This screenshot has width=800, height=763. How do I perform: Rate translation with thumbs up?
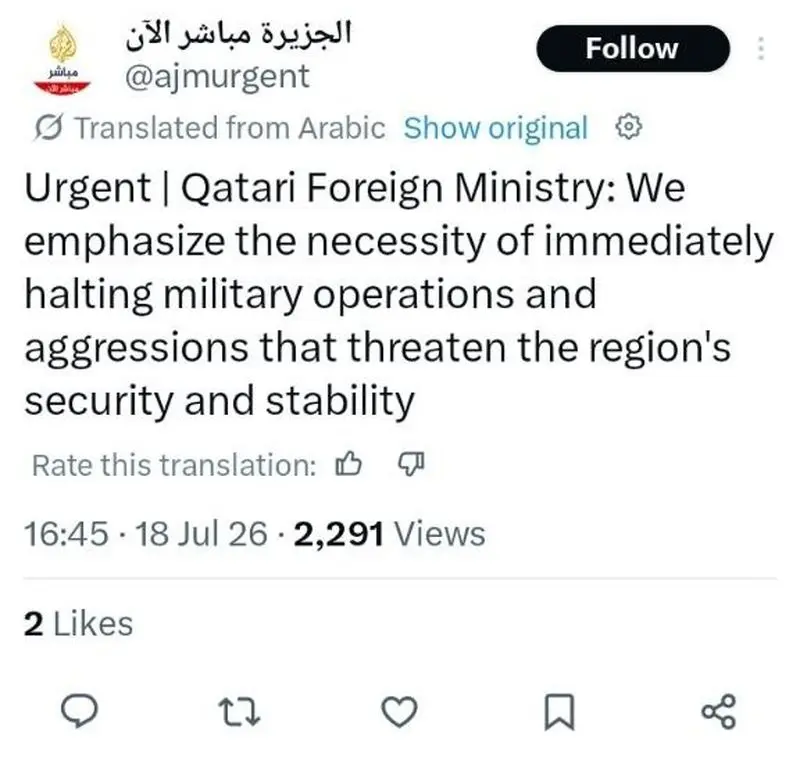pos(348,464)
